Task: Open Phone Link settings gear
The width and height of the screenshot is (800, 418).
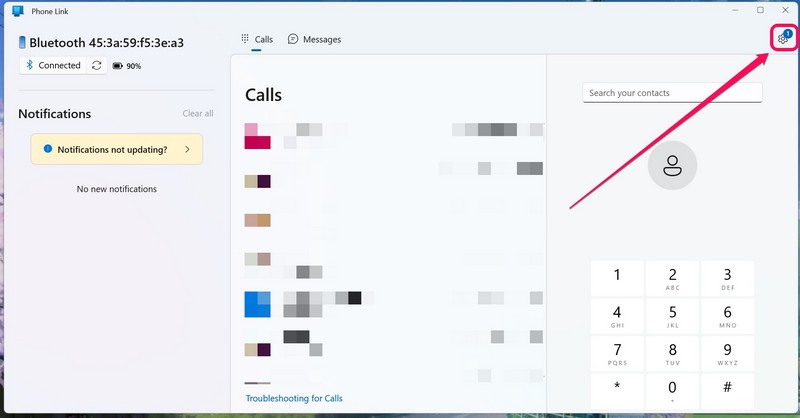Action: [x=783, y=39]
